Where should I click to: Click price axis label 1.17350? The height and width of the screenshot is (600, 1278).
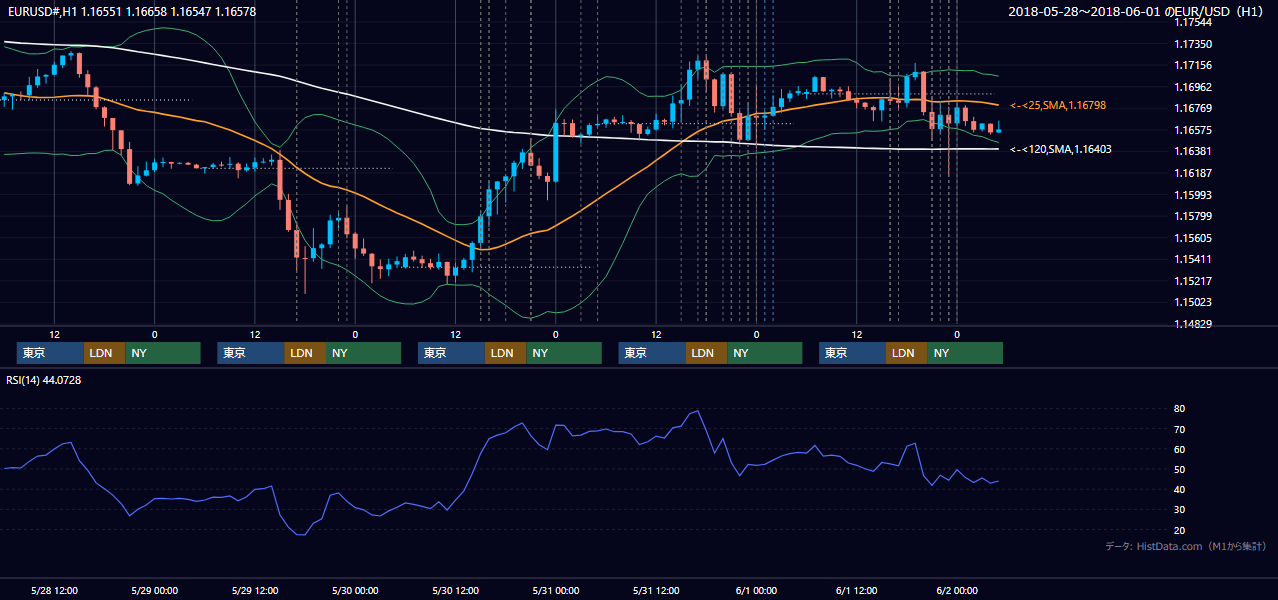point(1193,44)
